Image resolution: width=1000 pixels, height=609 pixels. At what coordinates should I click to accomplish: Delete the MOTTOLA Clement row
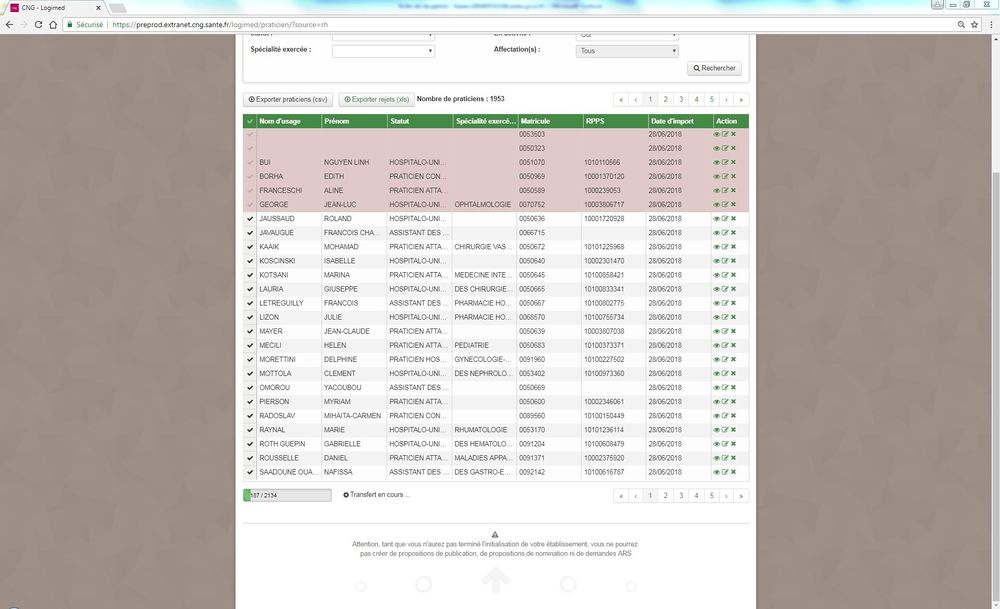[x=733, y=374]
